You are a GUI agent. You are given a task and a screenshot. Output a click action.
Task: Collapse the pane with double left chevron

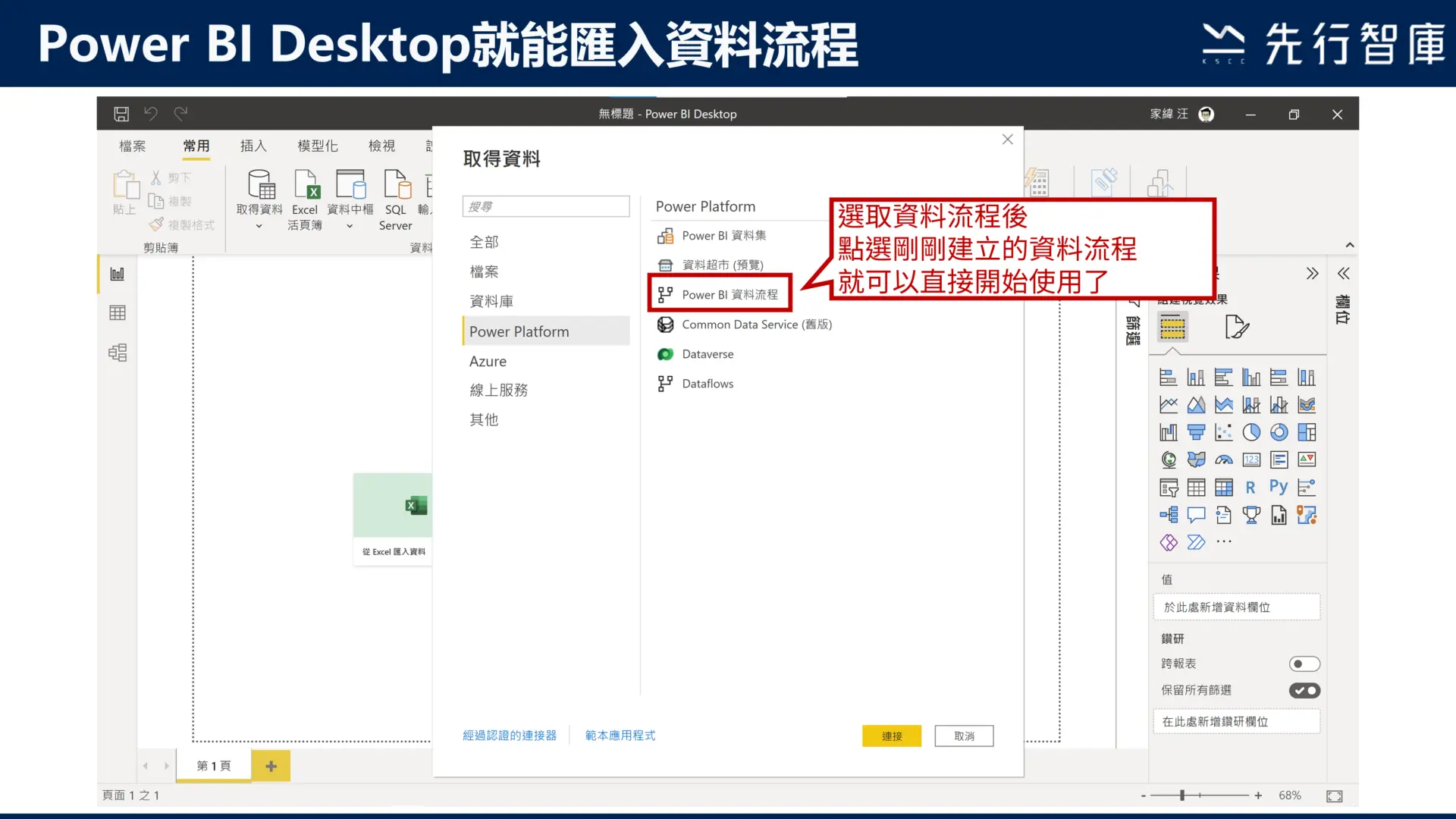[x=1344, y=274]
